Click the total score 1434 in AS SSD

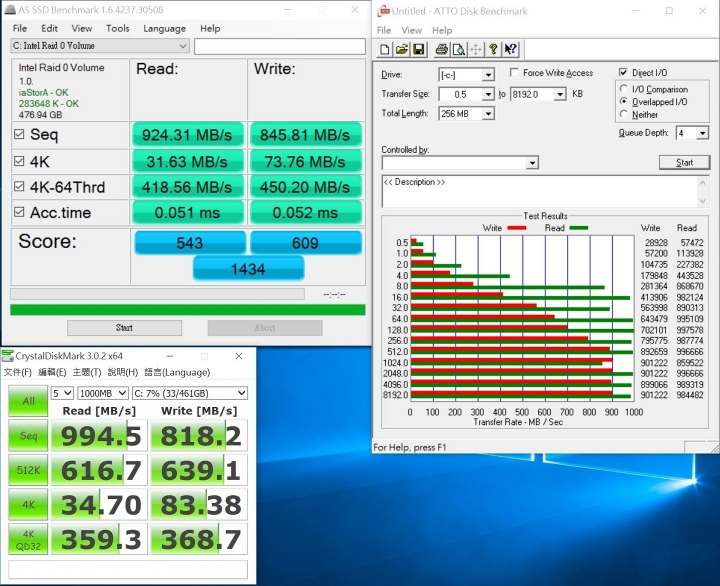point(248,269)
